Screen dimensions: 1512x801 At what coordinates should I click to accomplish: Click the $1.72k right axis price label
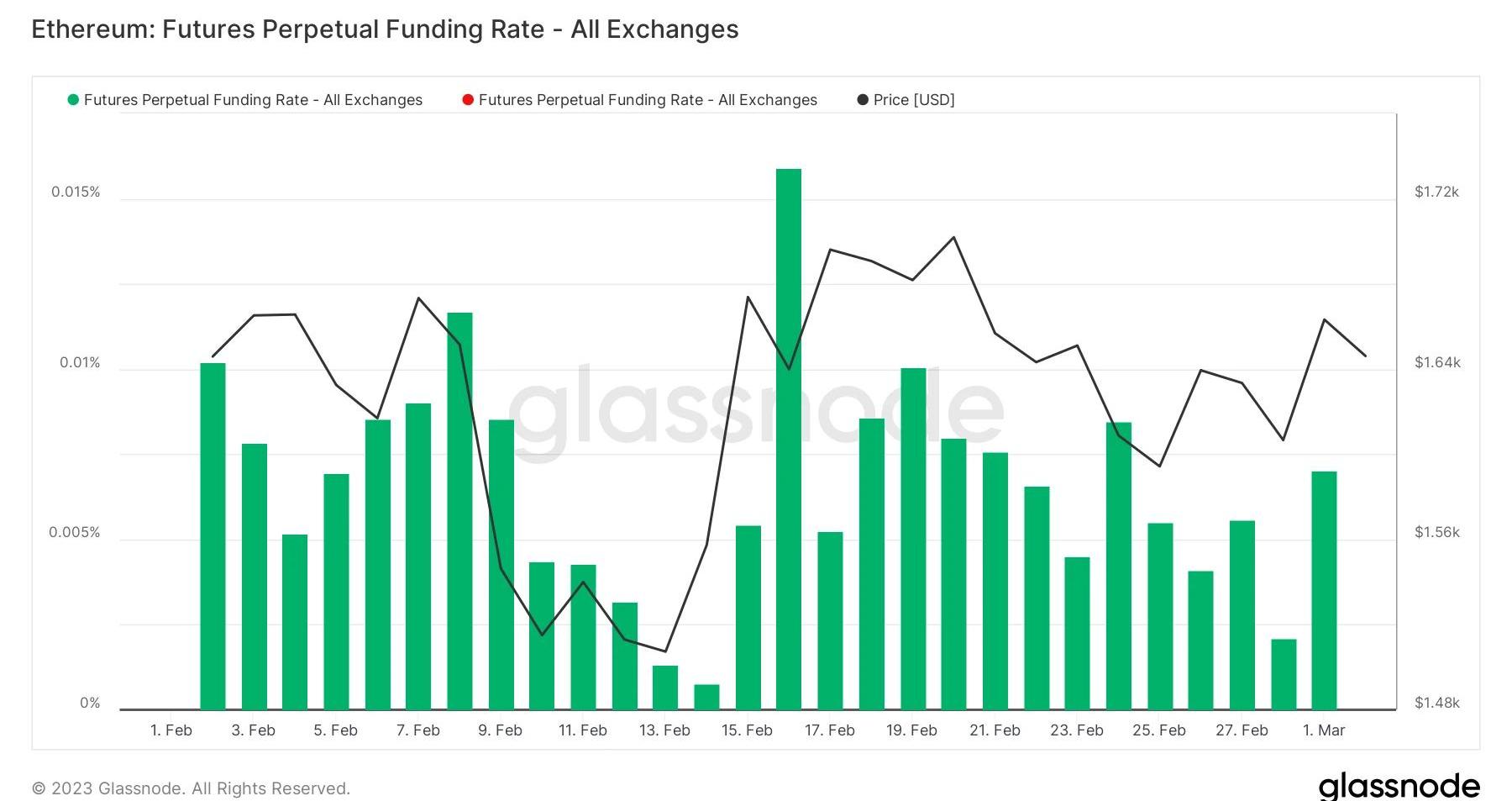pos(1436,192)
